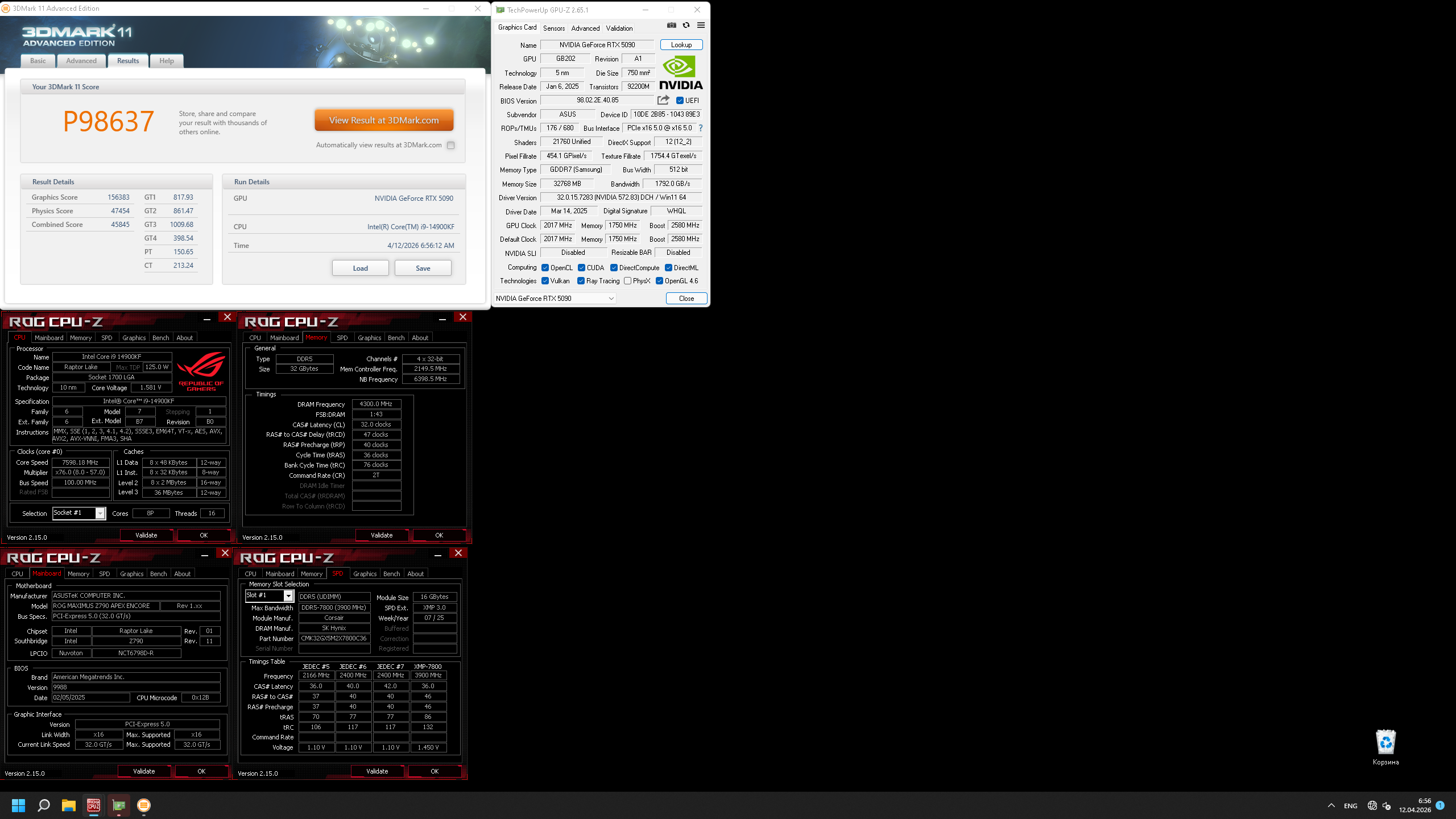This screenshot has height=819, width=1456.
Task: Click the Bus Interface question mark icon
Action: click(x=701, y=129)
